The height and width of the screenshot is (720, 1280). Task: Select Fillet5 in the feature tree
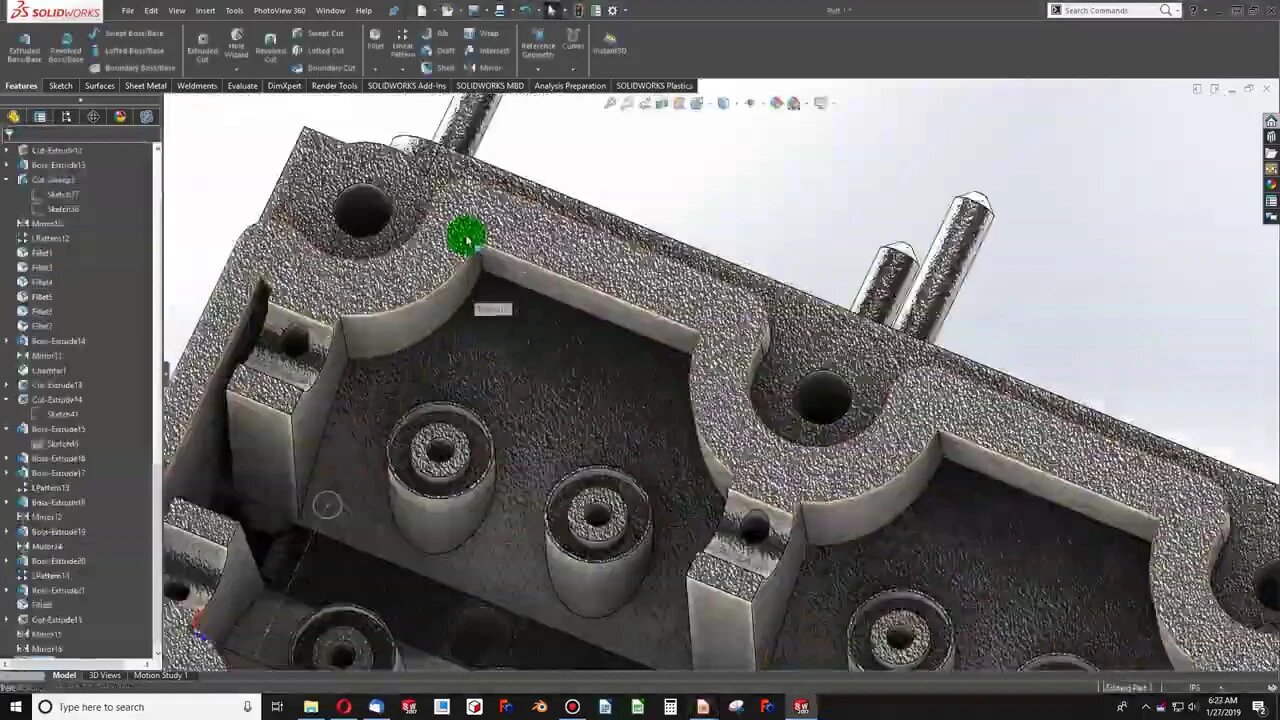click(41, 297)
